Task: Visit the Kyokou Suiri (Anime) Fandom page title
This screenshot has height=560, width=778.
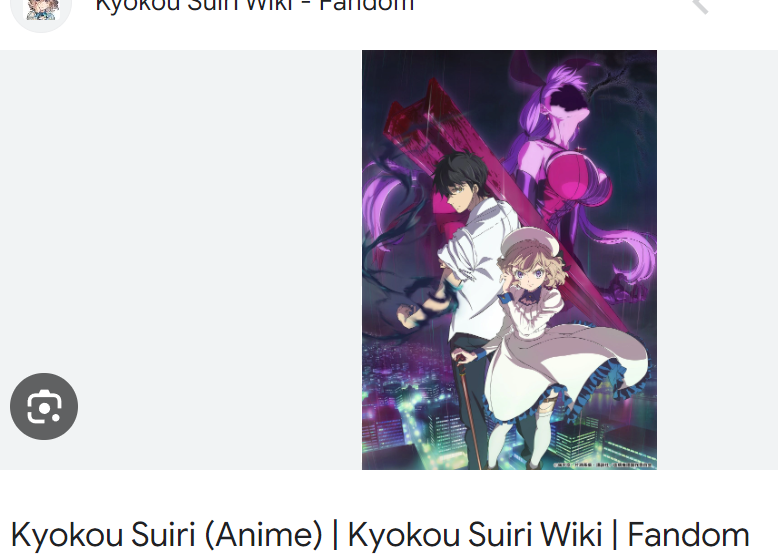Action: tap(380, 535)
